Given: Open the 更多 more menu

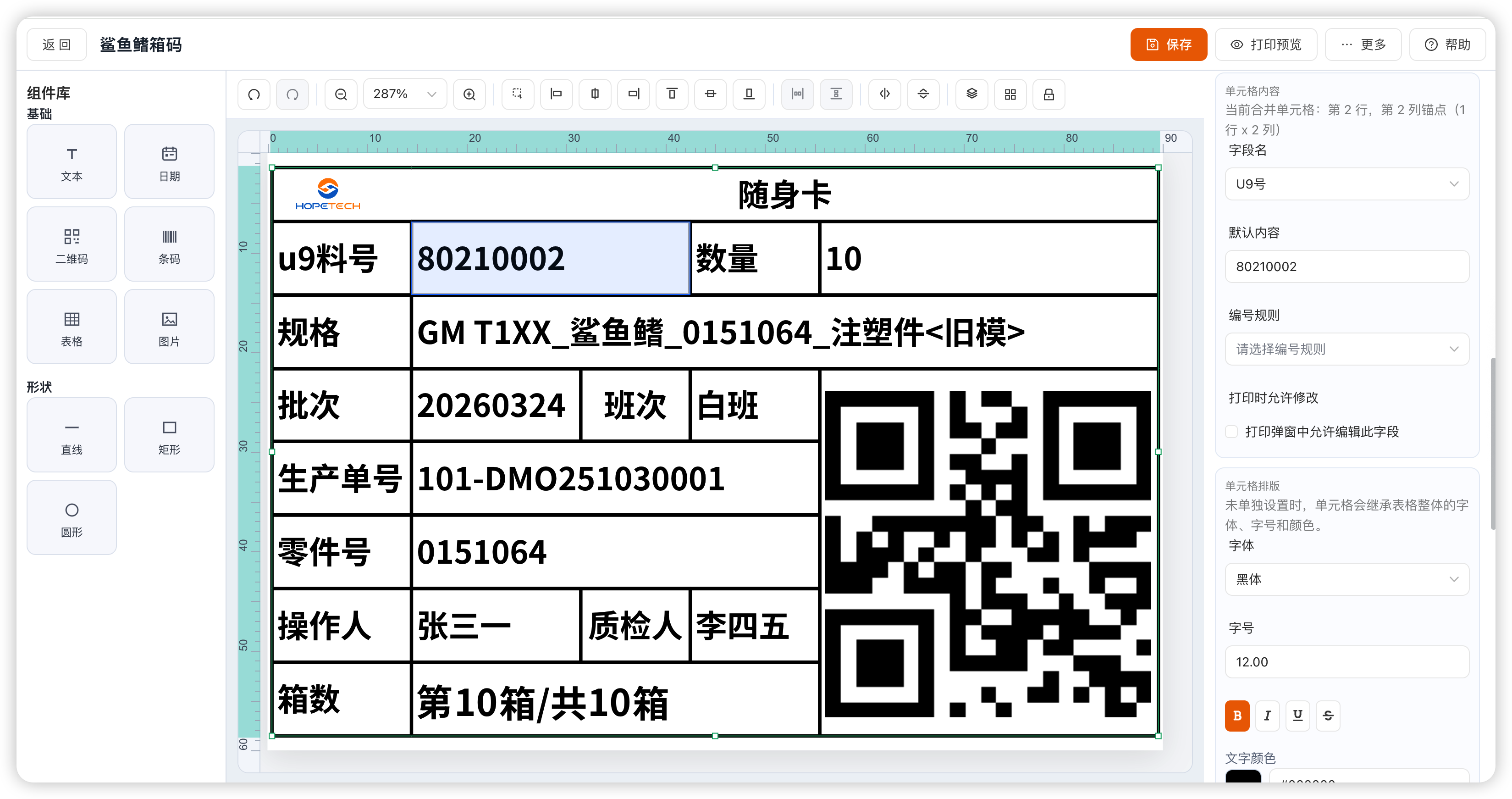Looking at the screenshot, I should pyautogui.click(x=1363, y=44).
